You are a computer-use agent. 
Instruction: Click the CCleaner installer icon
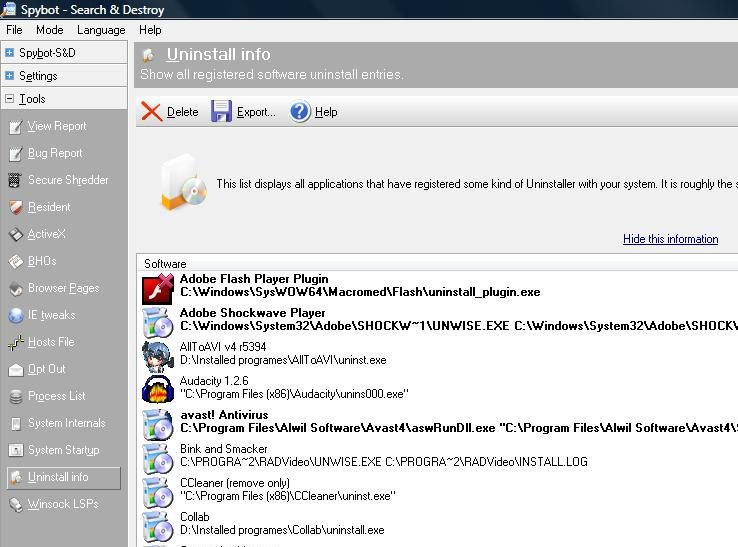(158, 492)
